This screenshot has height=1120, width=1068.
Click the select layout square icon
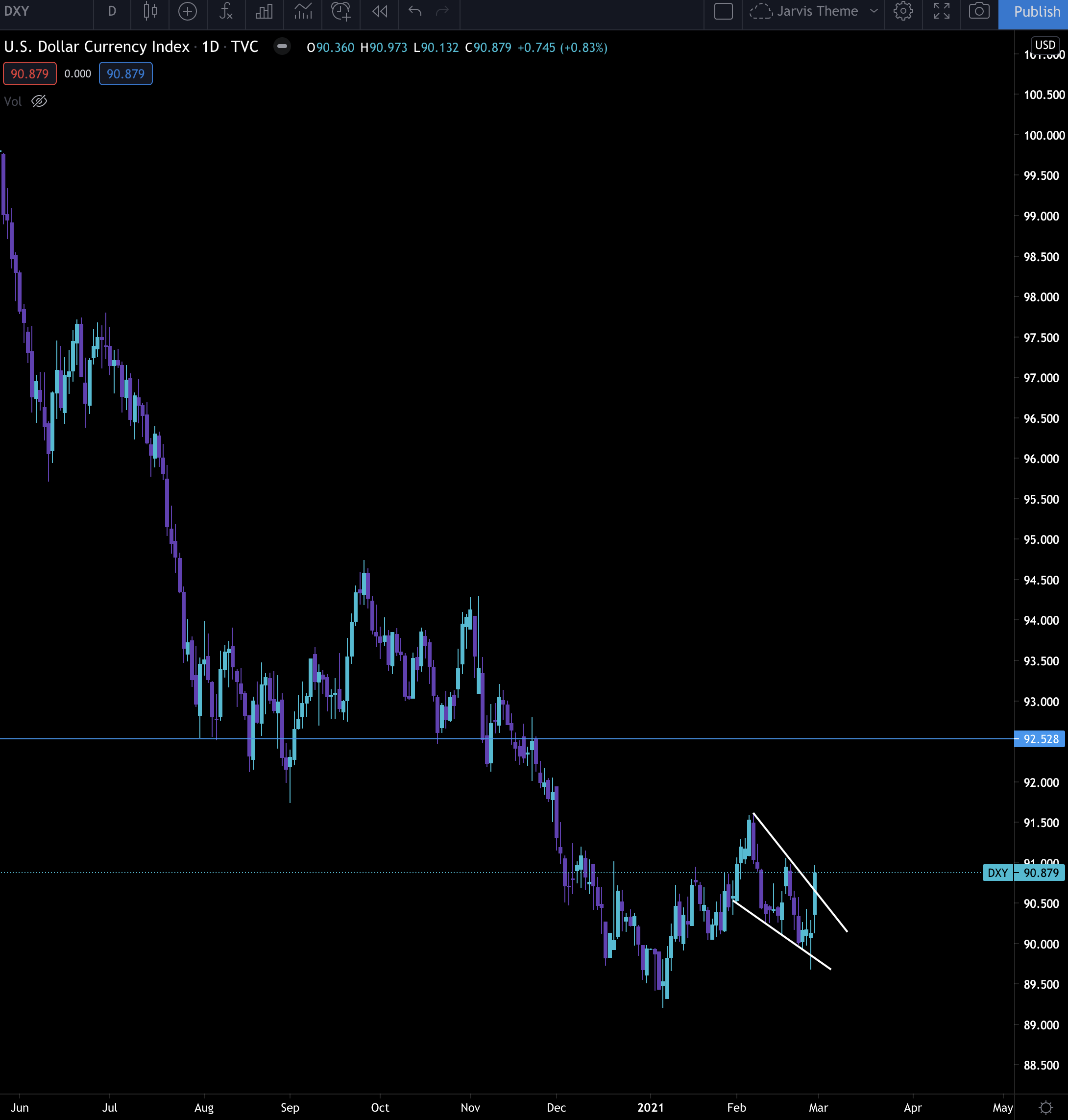tap(723, 11)
